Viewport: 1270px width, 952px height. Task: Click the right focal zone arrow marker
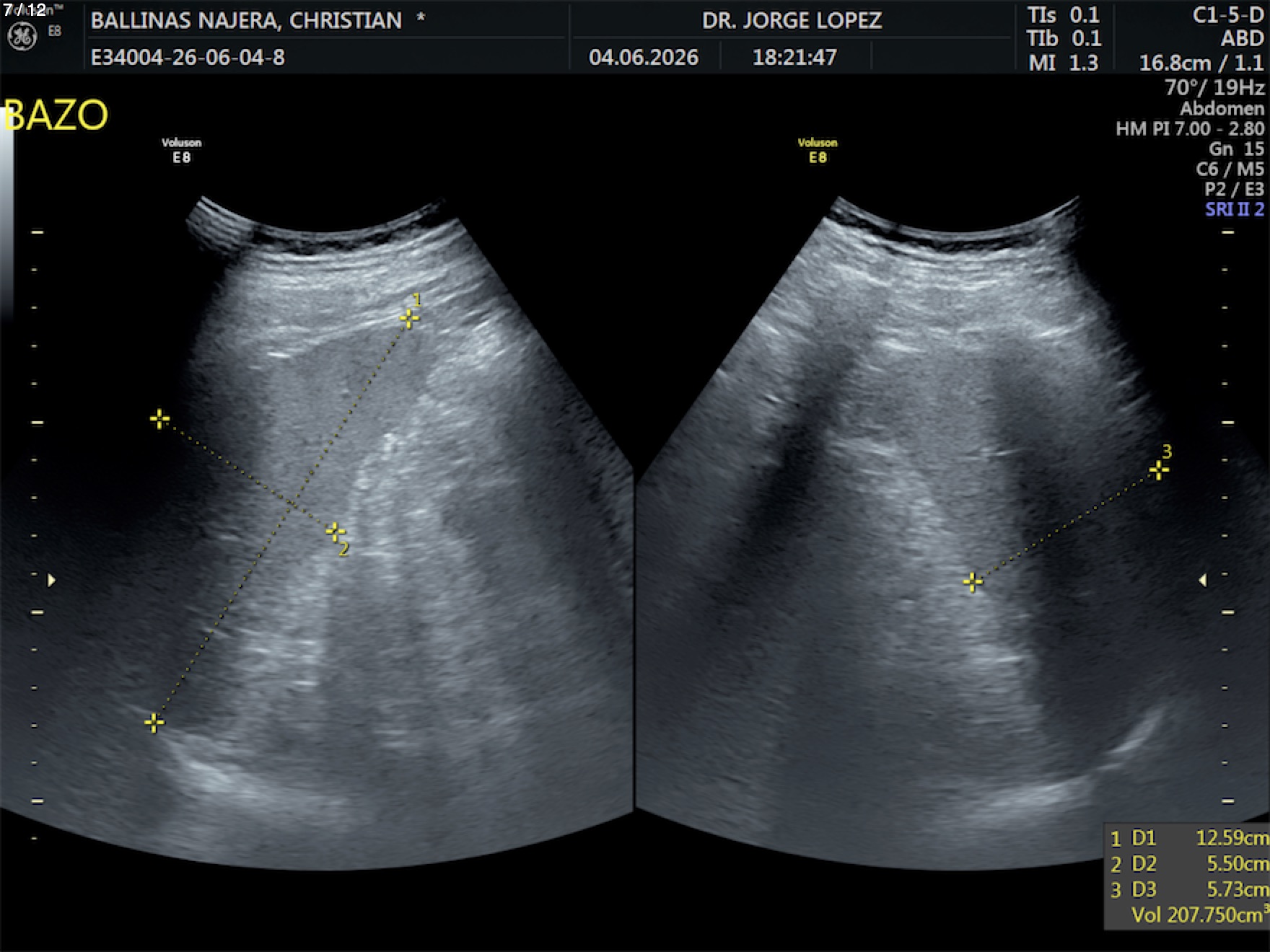click(1202, 580)
